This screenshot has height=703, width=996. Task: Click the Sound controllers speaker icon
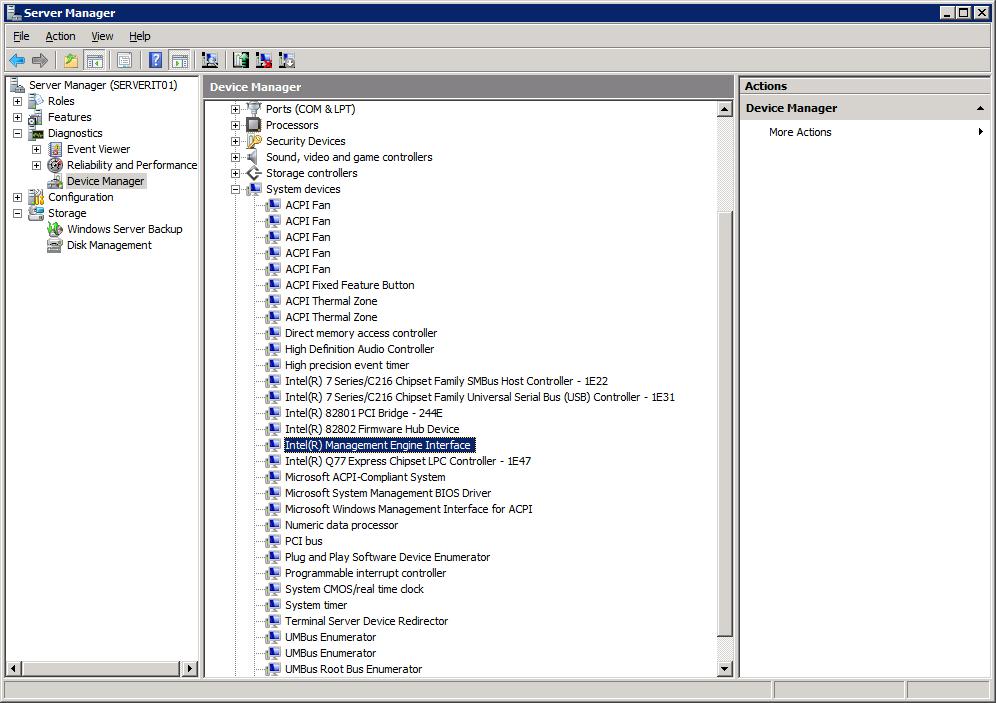254,157
